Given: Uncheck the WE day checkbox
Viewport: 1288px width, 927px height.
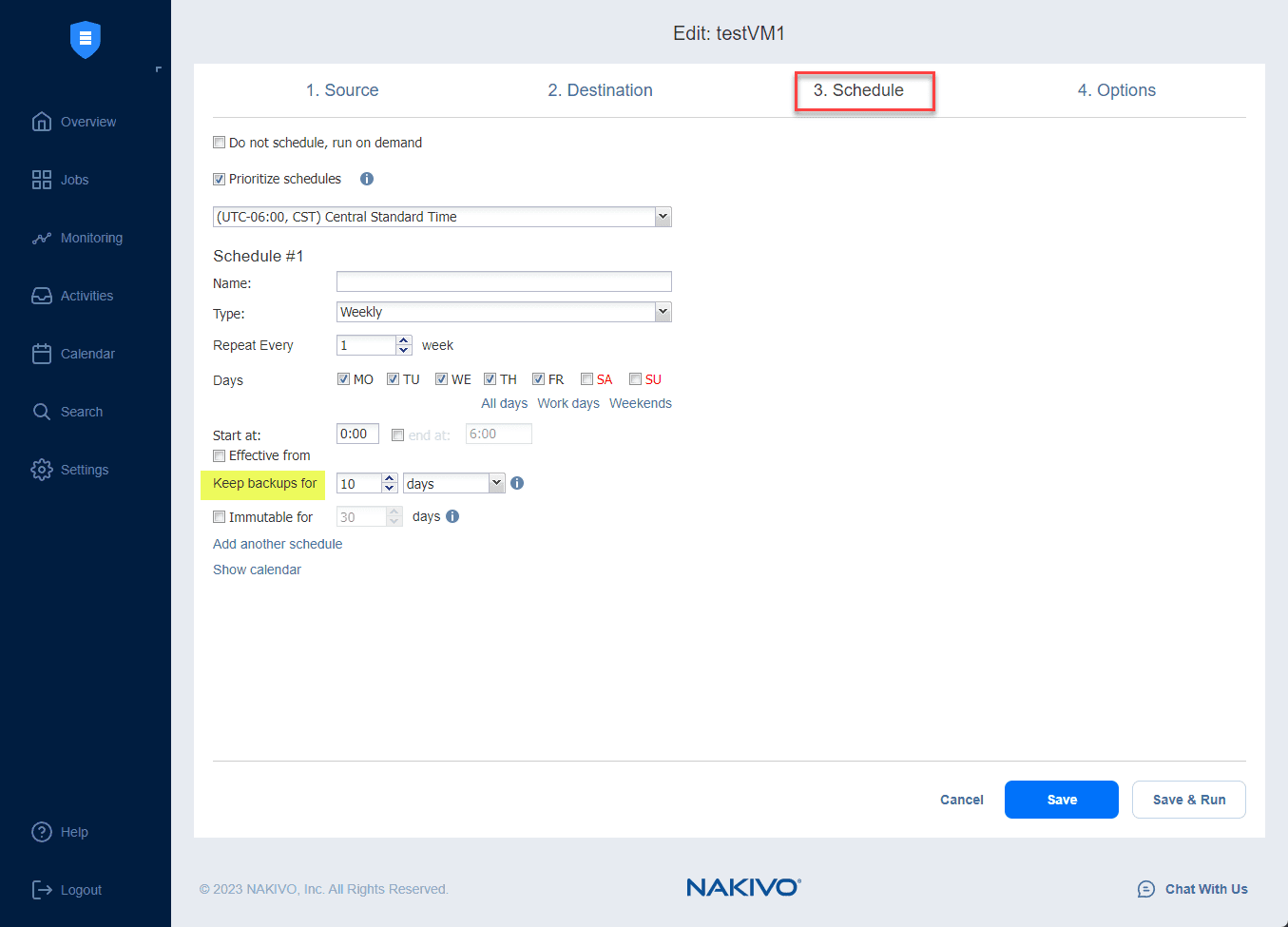Looking at the screenshot, I should click(x=441, y=379).
